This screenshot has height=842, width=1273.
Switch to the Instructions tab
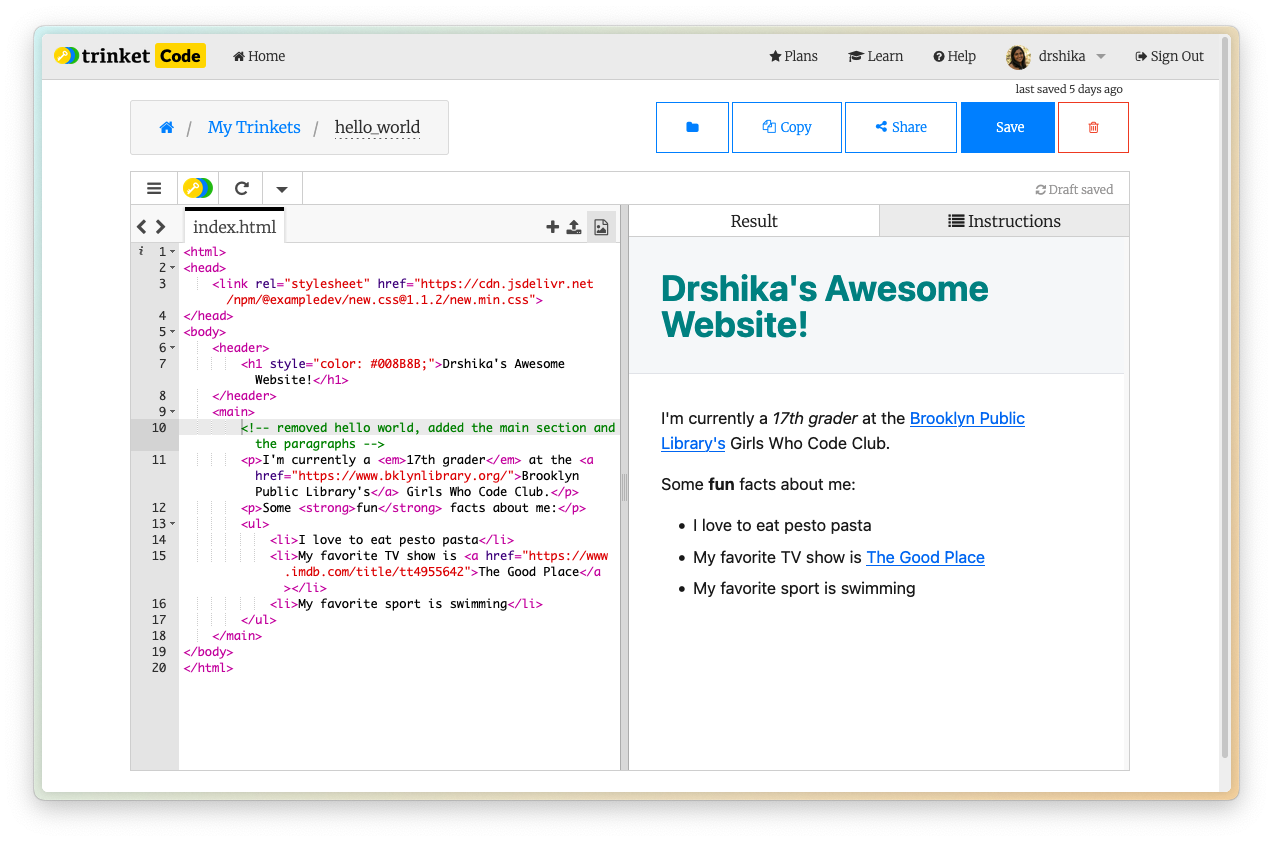pyautogui.click(x=1004, y=221)
